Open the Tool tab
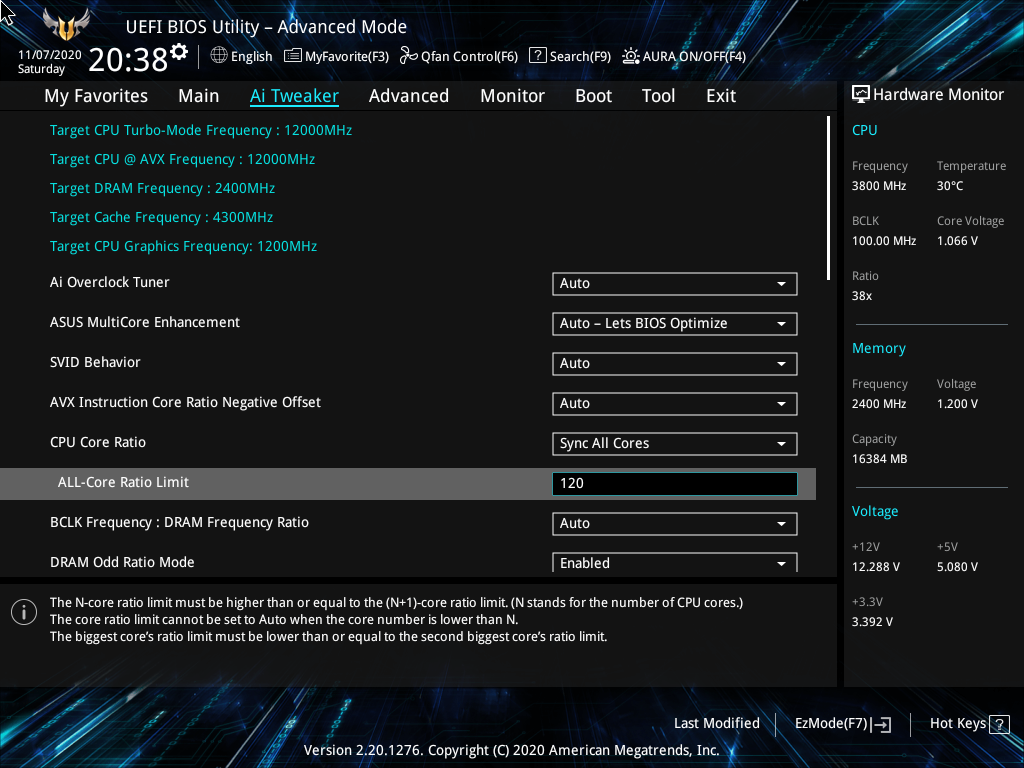This screenshot has height=768, width=1024. tap(658, 96)
